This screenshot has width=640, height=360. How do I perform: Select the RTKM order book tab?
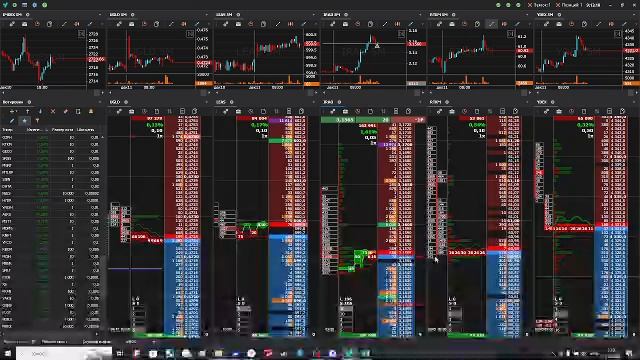click(x=436, y=102)
